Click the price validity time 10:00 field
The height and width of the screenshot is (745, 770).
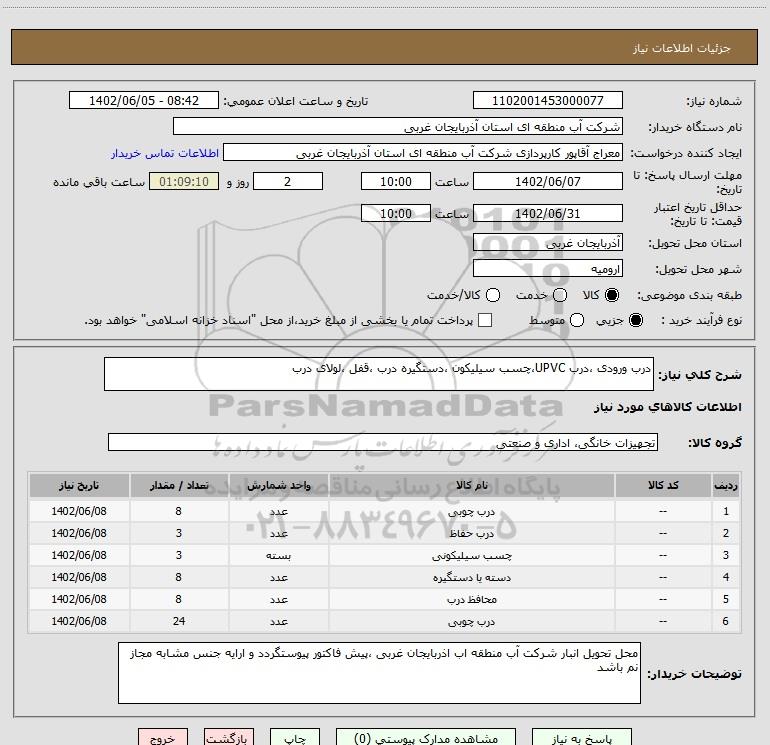[x=396, y=213]
